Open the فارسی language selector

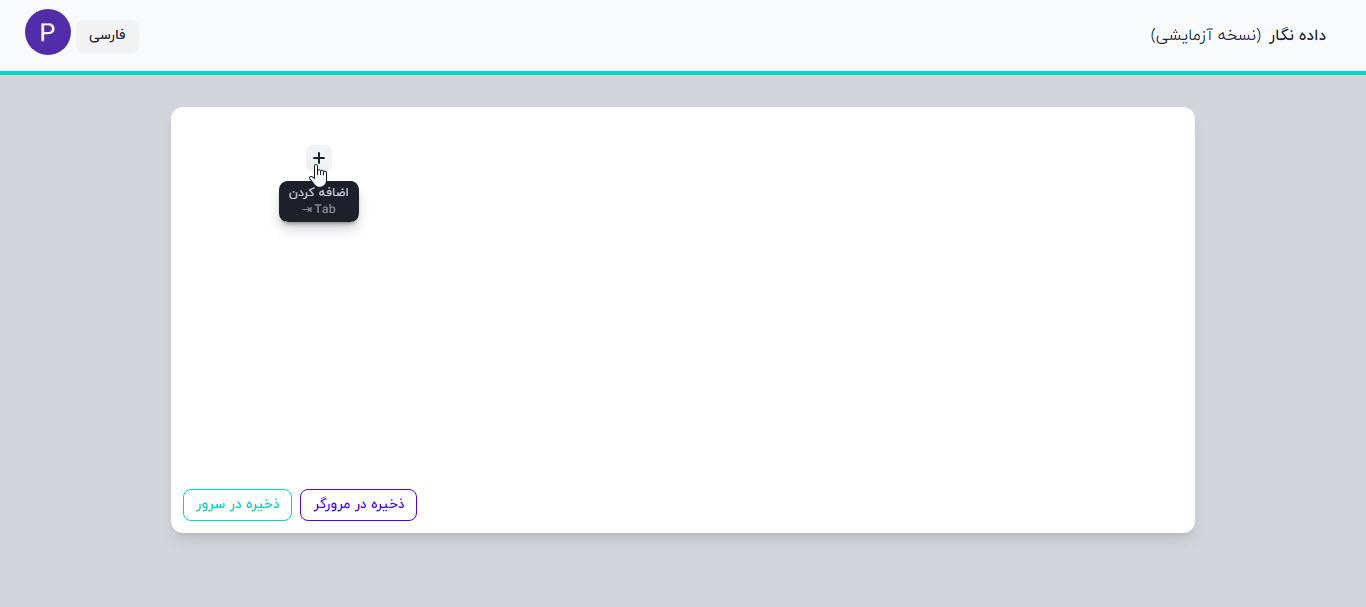click(108, 36)
